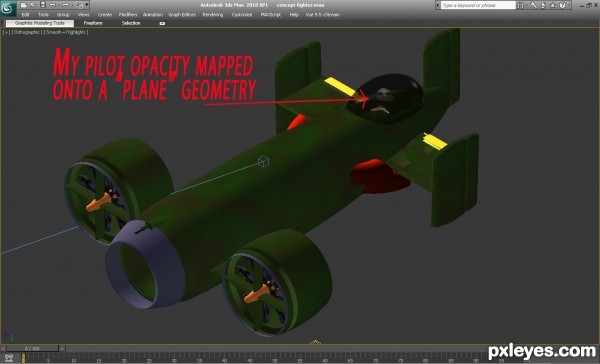Click the time slider showing 0 / 100

(32, 349)
